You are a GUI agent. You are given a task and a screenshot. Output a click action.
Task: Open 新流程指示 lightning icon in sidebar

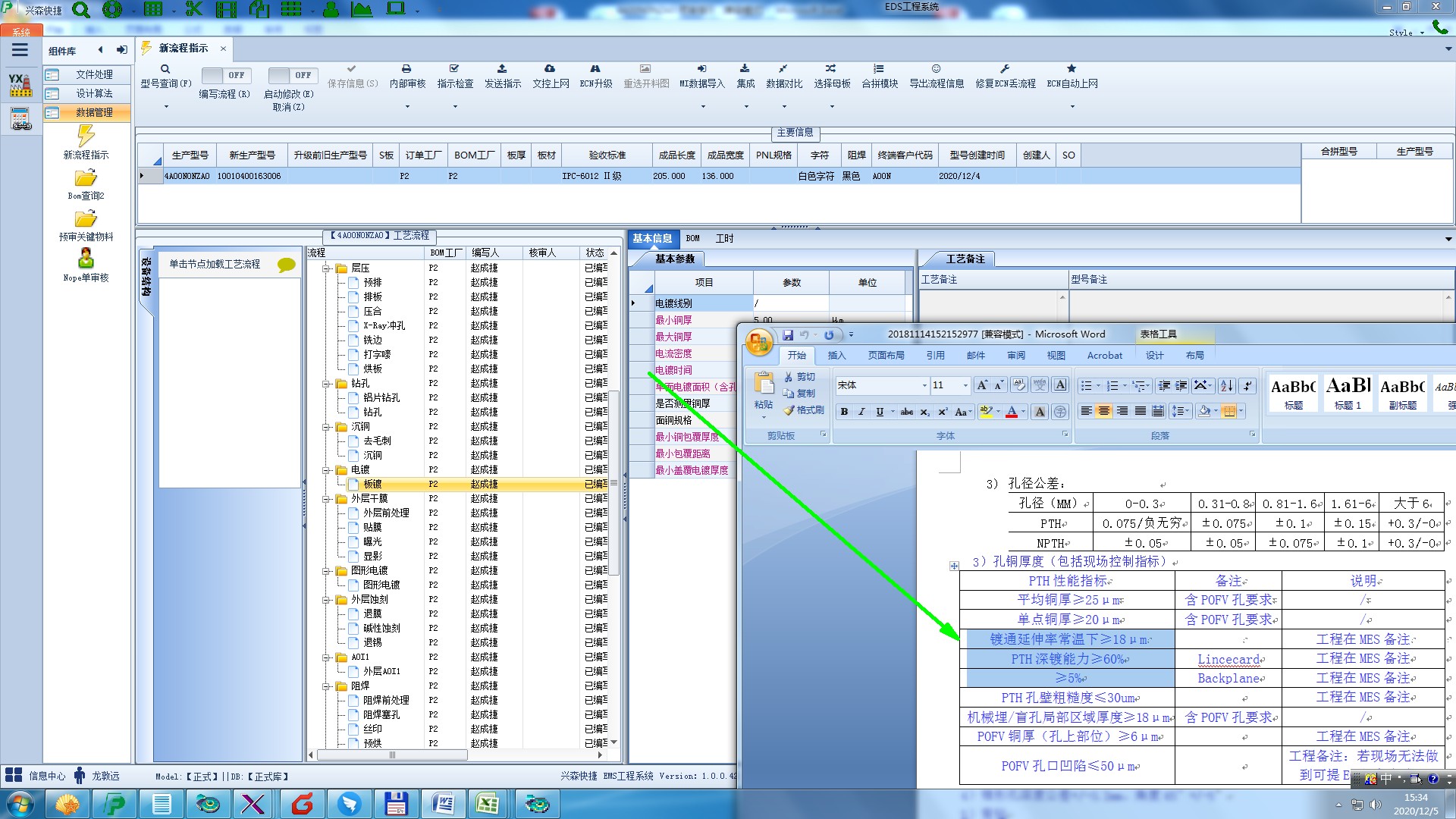pyautogui.click(x=86, y=136)
